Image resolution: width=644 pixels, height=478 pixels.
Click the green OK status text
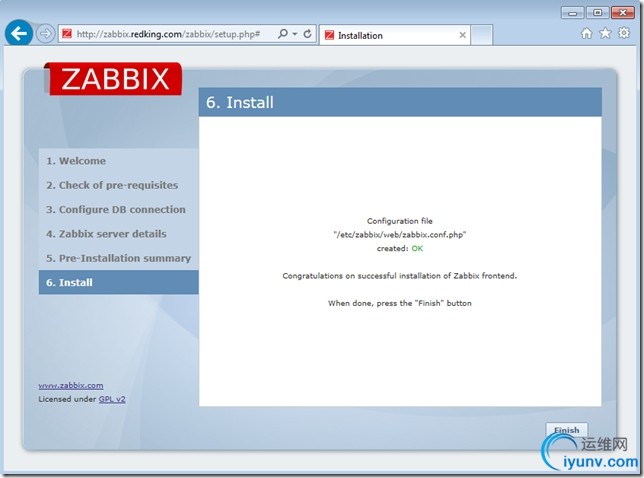[x=417, y=248]
